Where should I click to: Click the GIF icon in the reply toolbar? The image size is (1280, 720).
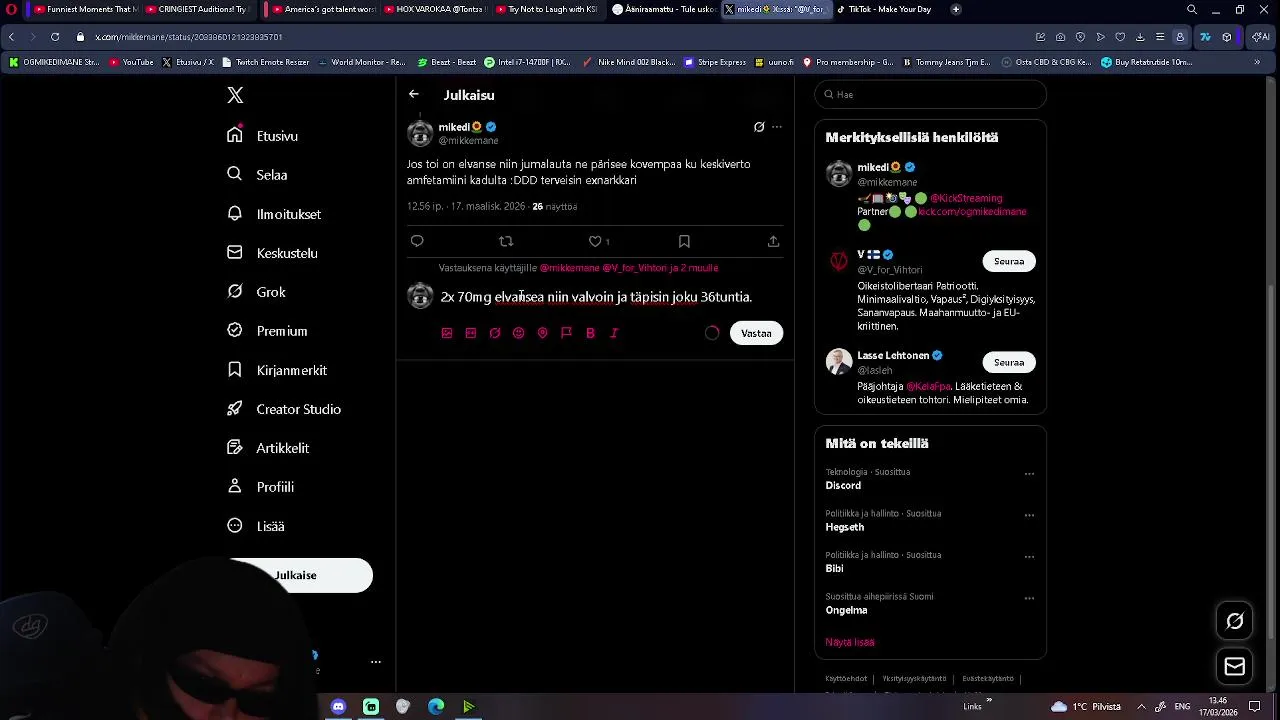pyautogui.click(x=471, y=333)
